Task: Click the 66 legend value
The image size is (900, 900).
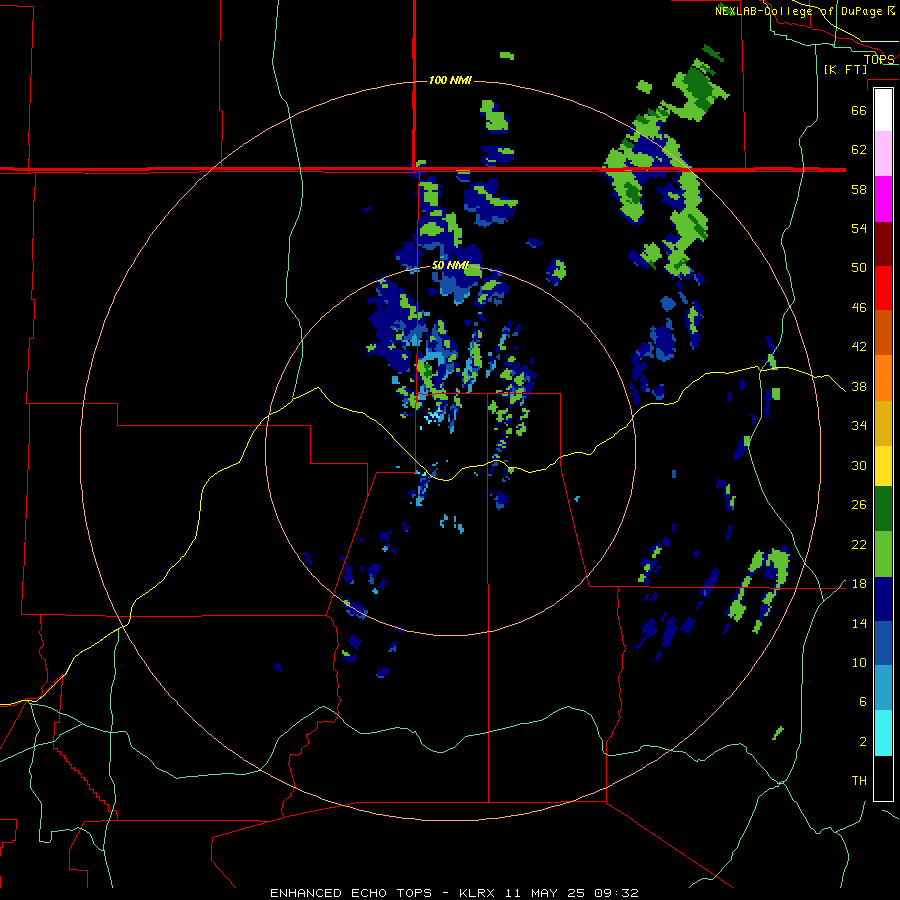Action: (x=859, y=110)
